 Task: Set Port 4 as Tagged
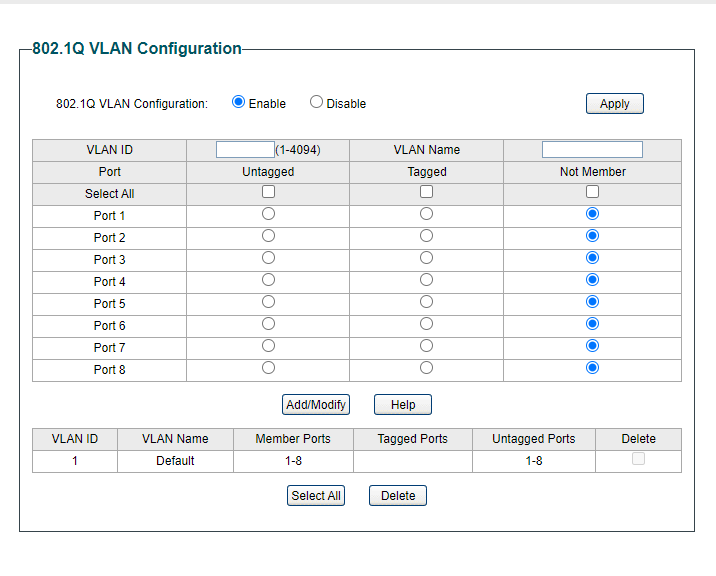click(x=427, y=280)
